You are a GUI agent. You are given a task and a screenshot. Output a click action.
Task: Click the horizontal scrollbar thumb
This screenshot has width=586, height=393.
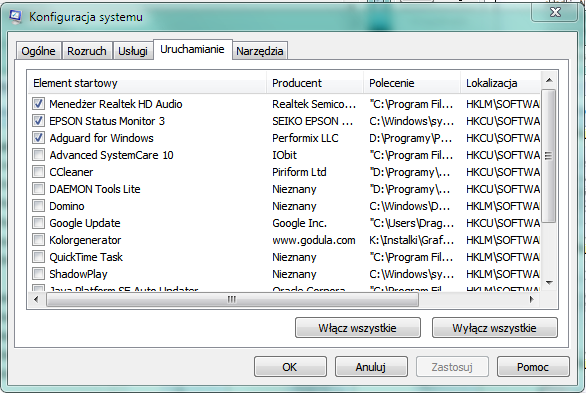232,299
